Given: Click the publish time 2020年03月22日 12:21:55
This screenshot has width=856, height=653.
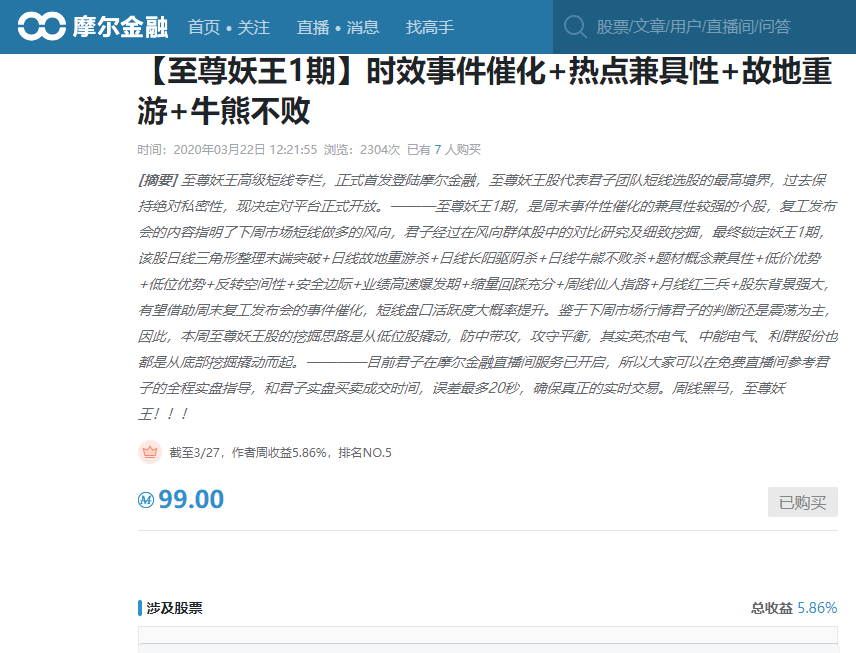Looking at the screenshot, I should click(245, 150).
